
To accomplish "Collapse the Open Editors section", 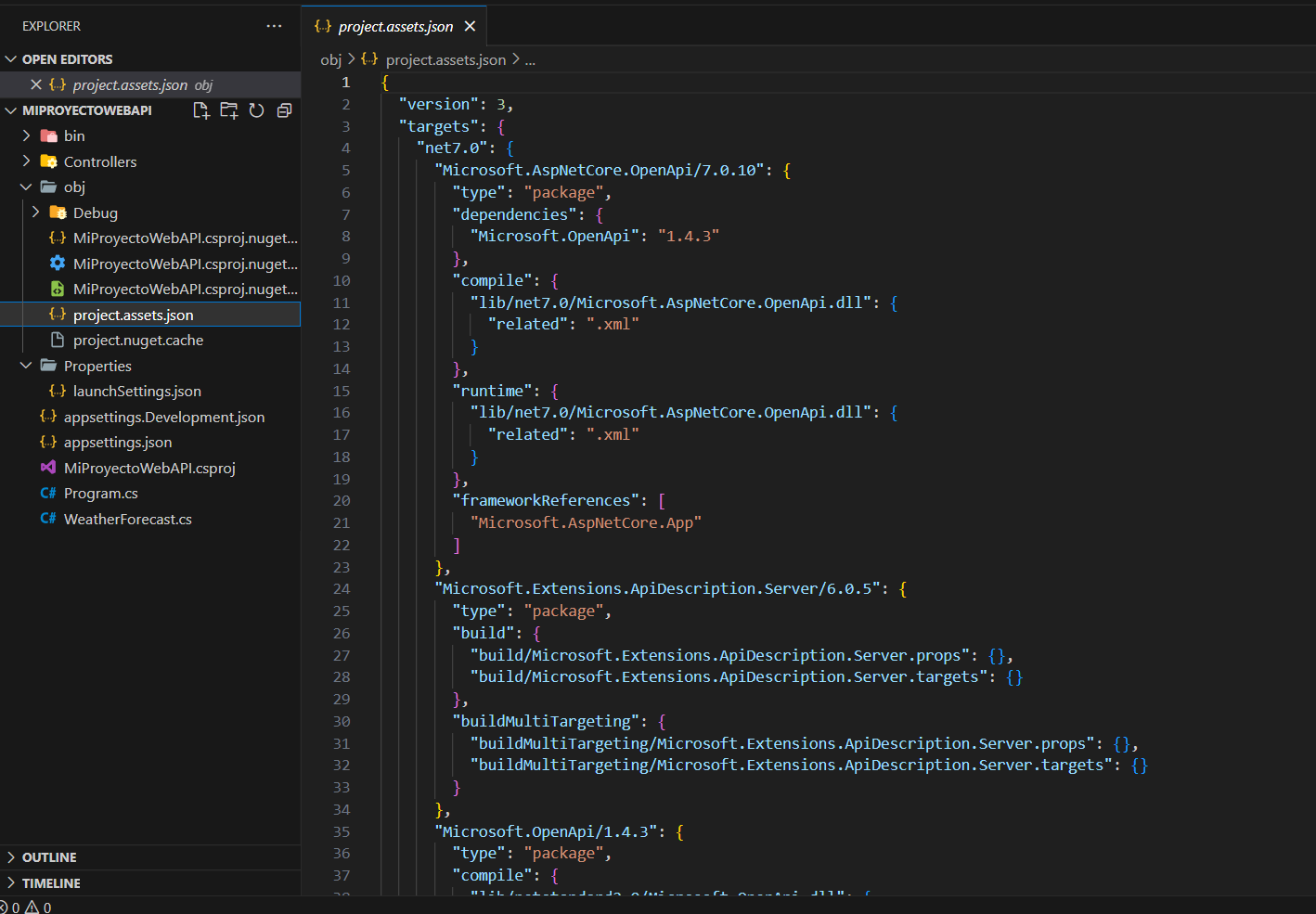I will point(11,58).
